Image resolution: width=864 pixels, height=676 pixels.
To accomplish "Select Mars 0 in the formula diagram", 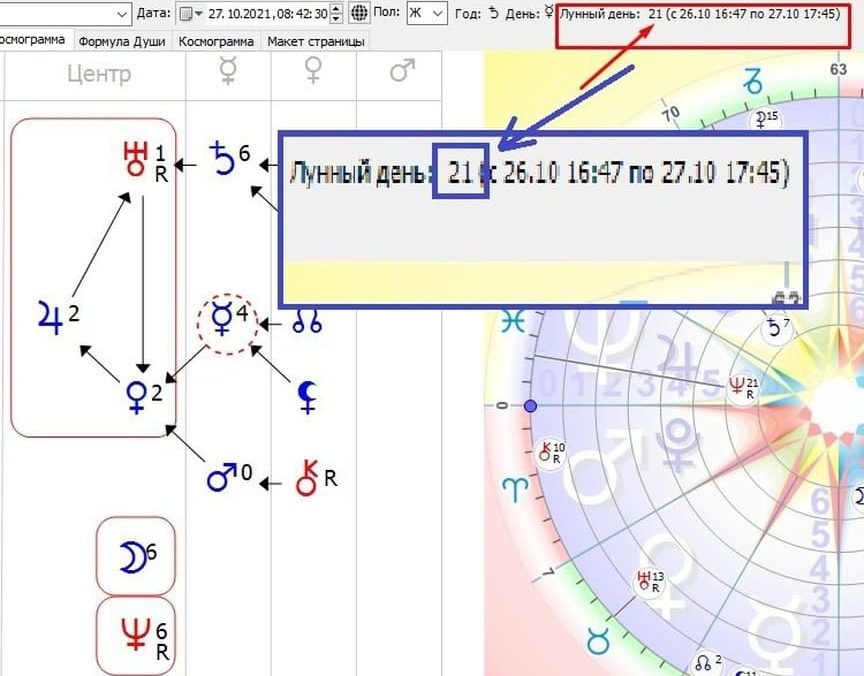I will 229,477.
